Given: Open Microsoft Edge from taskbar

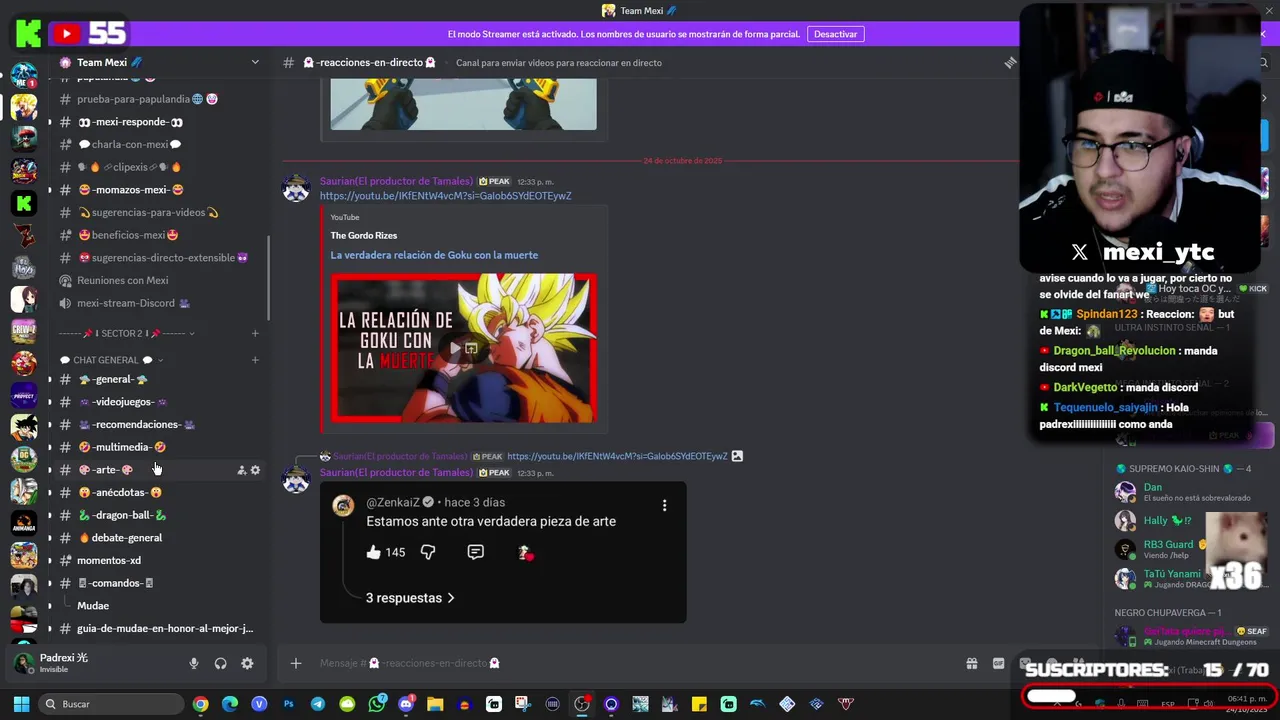Looking at the screenshot, I should [230, 704].
